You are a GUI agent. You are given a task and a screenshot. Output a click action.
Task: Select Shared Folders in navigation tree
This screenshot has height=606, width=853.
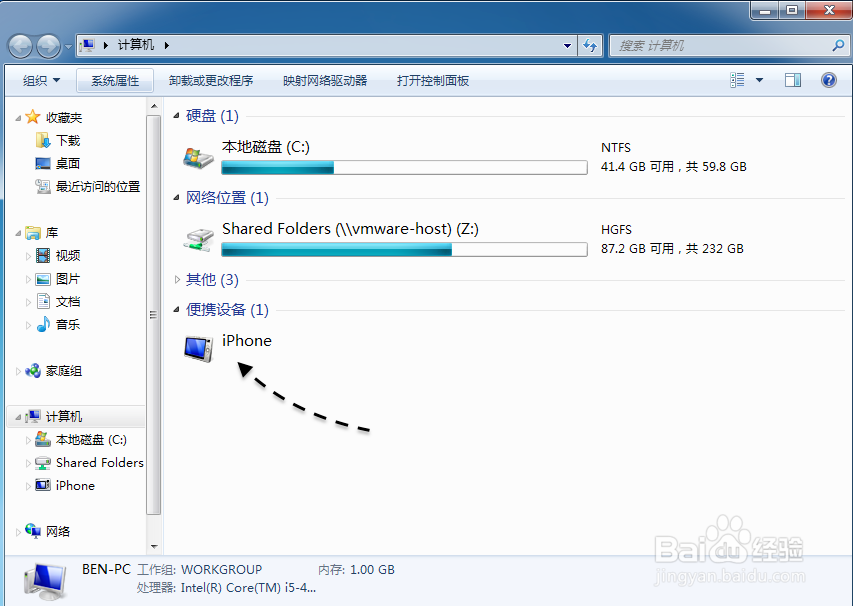tap(100, 462)
